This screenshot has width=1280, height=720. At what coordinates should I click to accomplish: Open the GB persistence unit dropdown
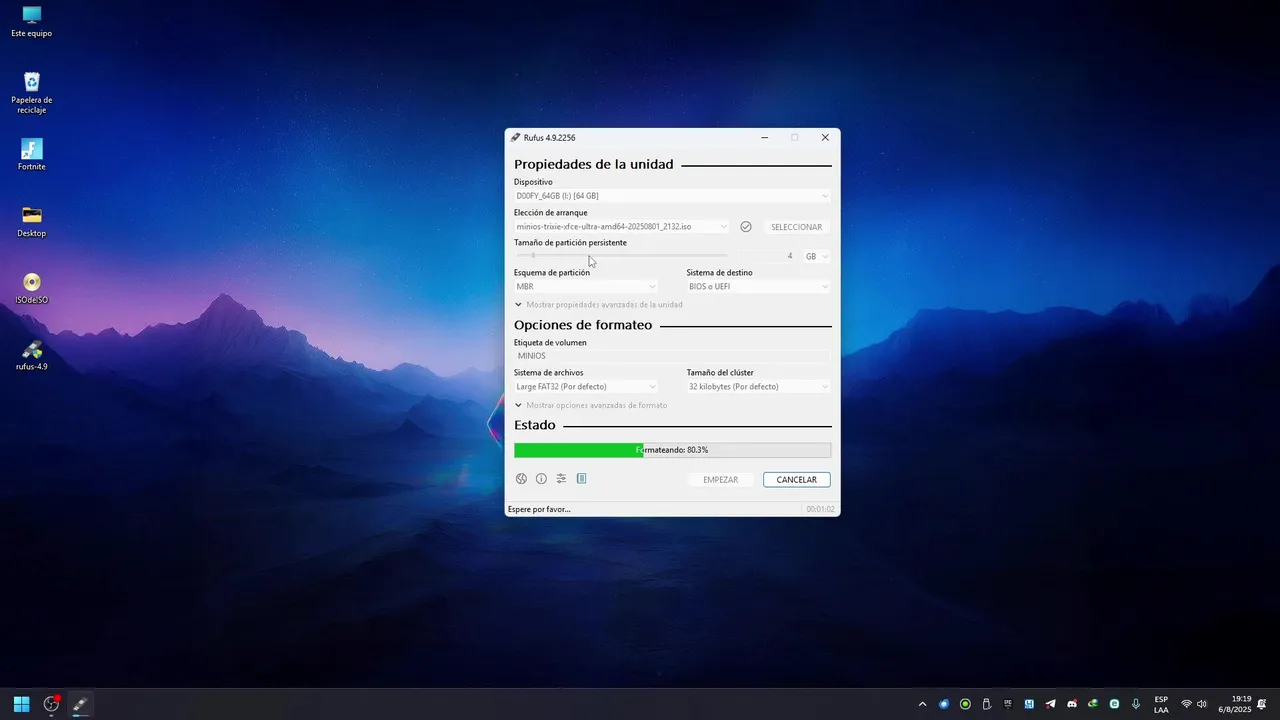coord(817,256)
